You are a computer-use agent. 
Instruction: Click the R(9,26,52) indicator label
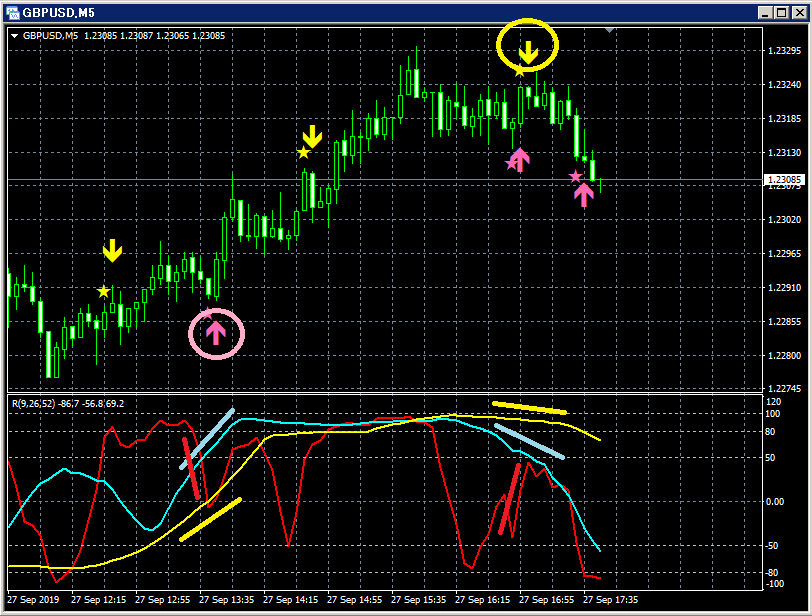click(34, 404)
